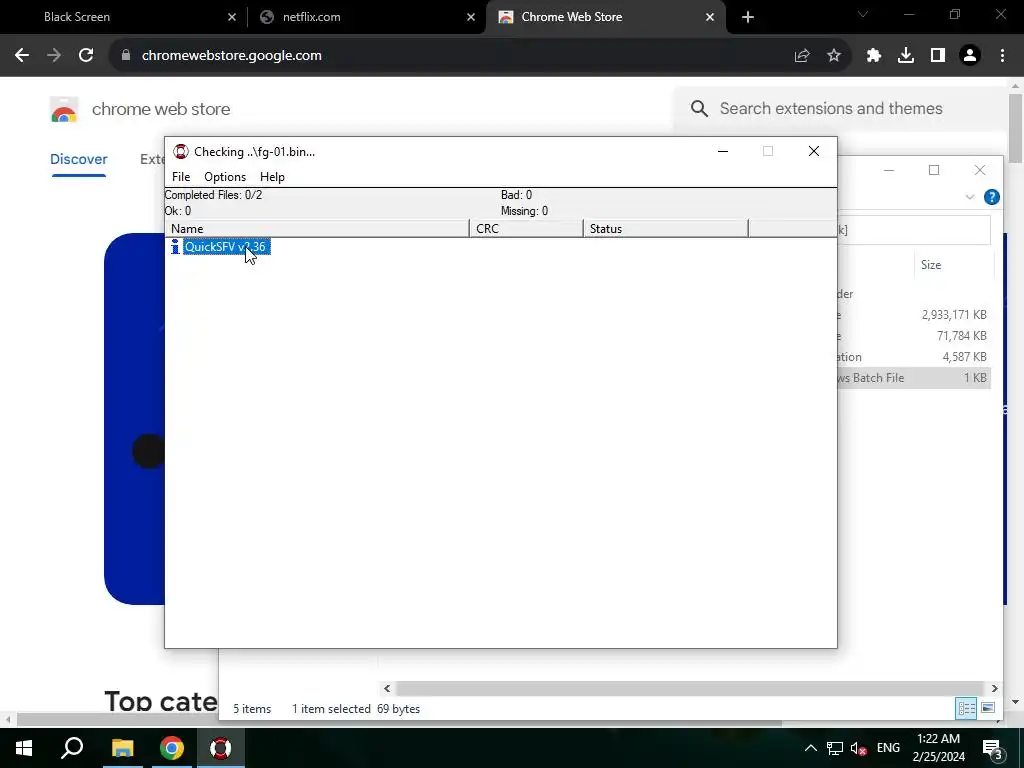Viewport: 1024px width, 768px height.
Task: Select the QuickSFV v2.36 list row
Action: (226, 247)
